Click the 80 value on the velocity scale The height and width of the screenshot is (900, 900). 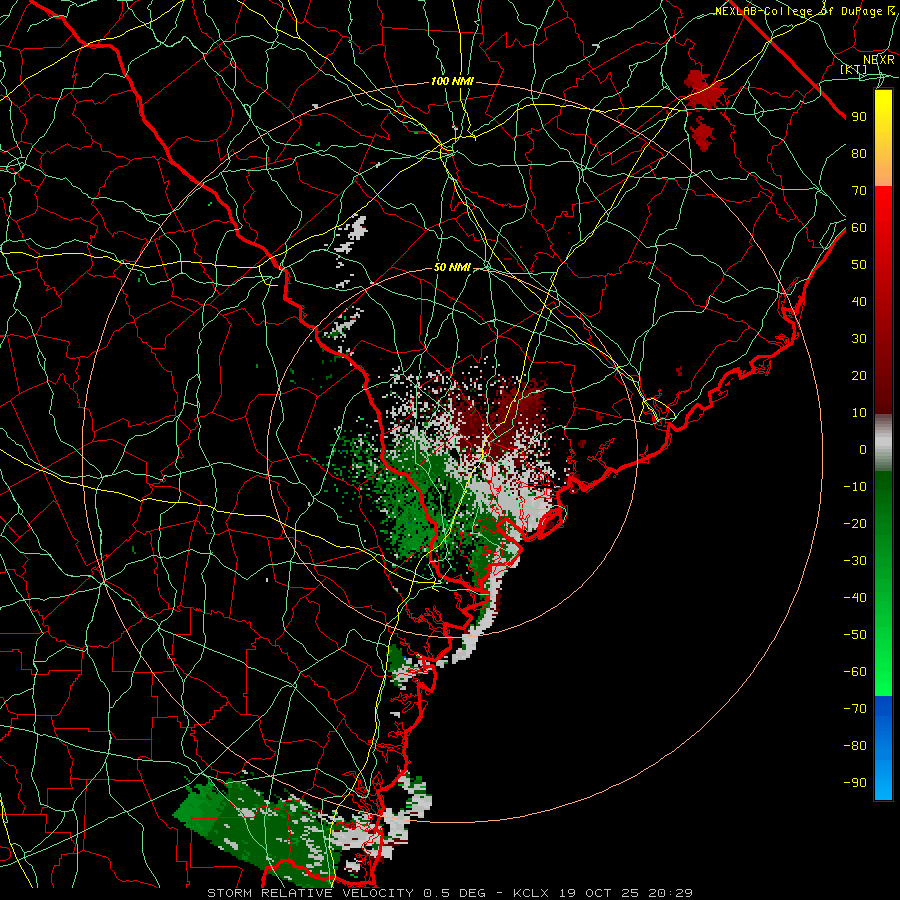(x=859, y=154)
